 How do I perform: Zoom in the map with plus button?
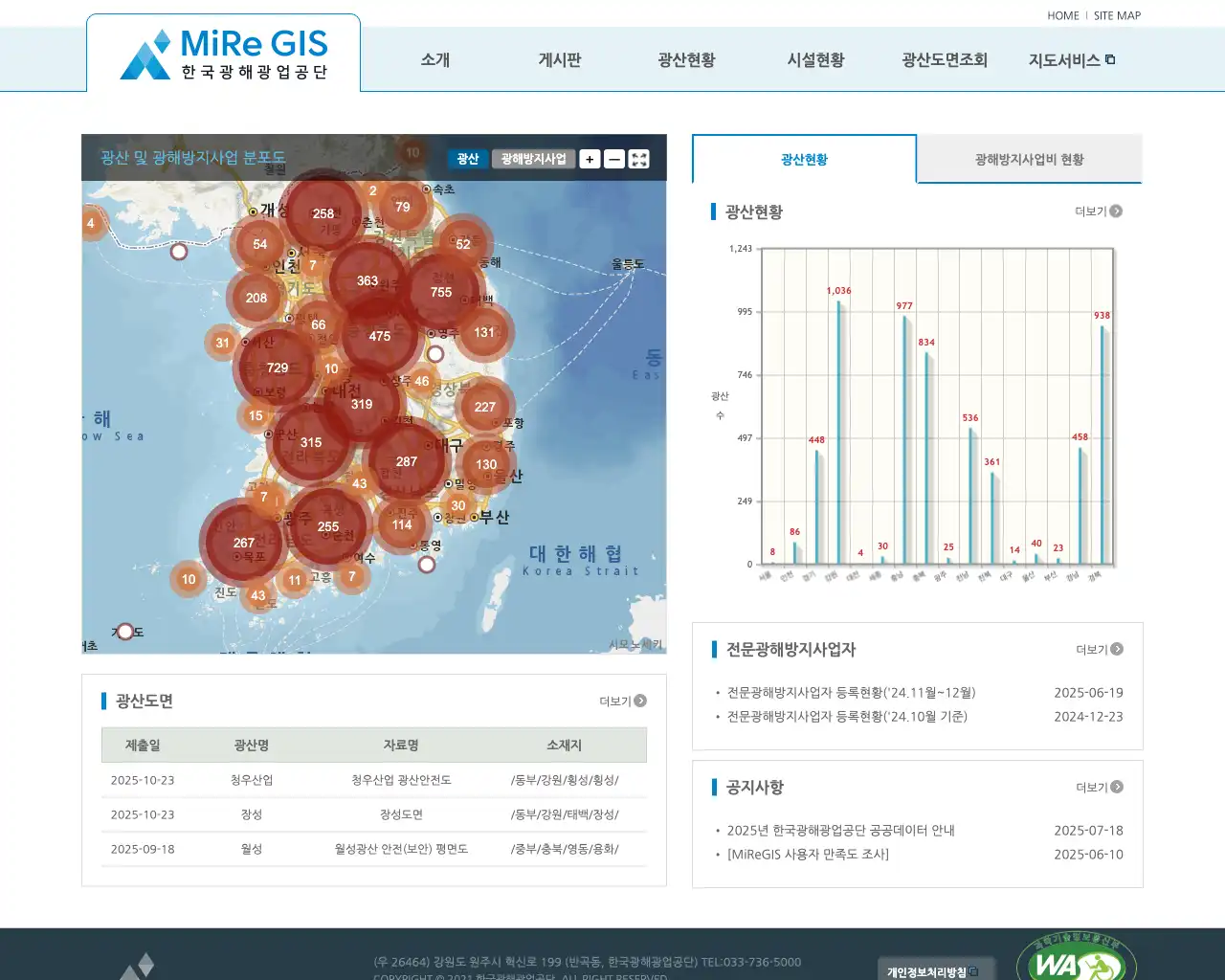(590, 159)
